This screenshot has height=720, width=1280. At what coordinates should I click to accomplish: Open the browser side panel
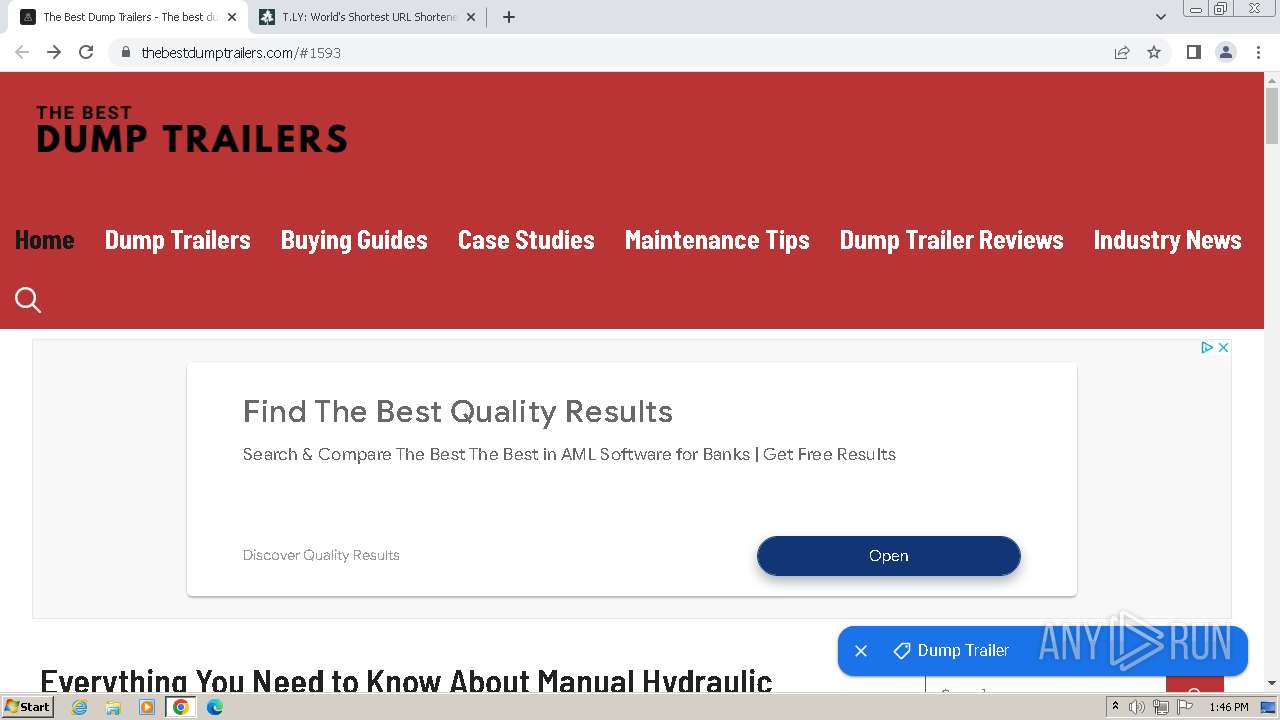[1193, 52]
